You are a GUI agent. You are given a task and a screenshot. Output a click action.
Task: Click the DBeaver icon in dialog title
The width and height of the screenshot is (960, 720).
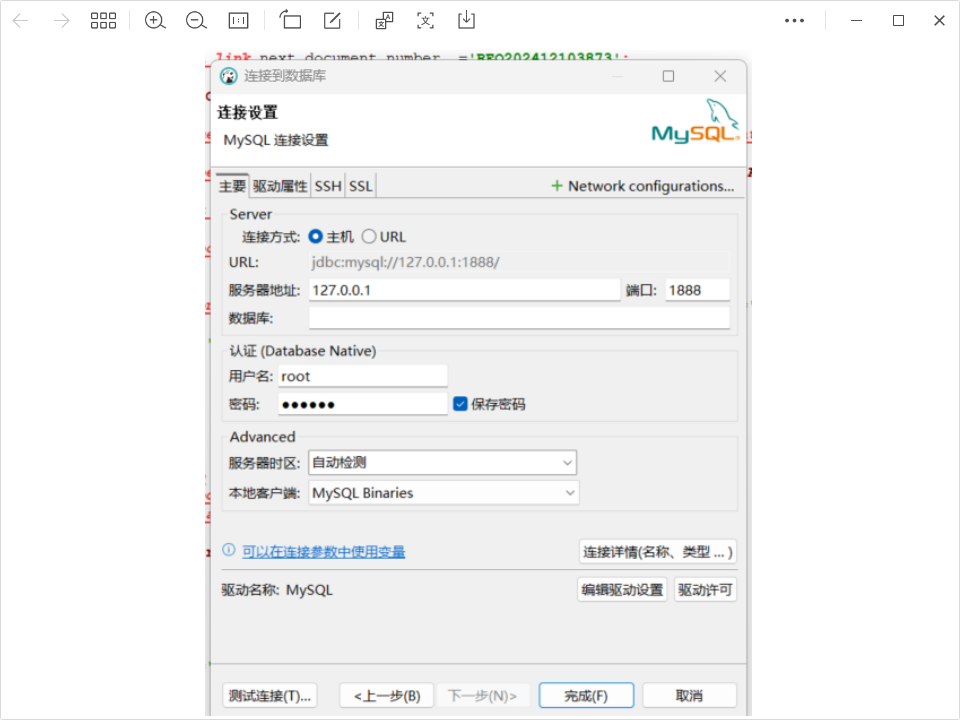click(x=228, y=76)
